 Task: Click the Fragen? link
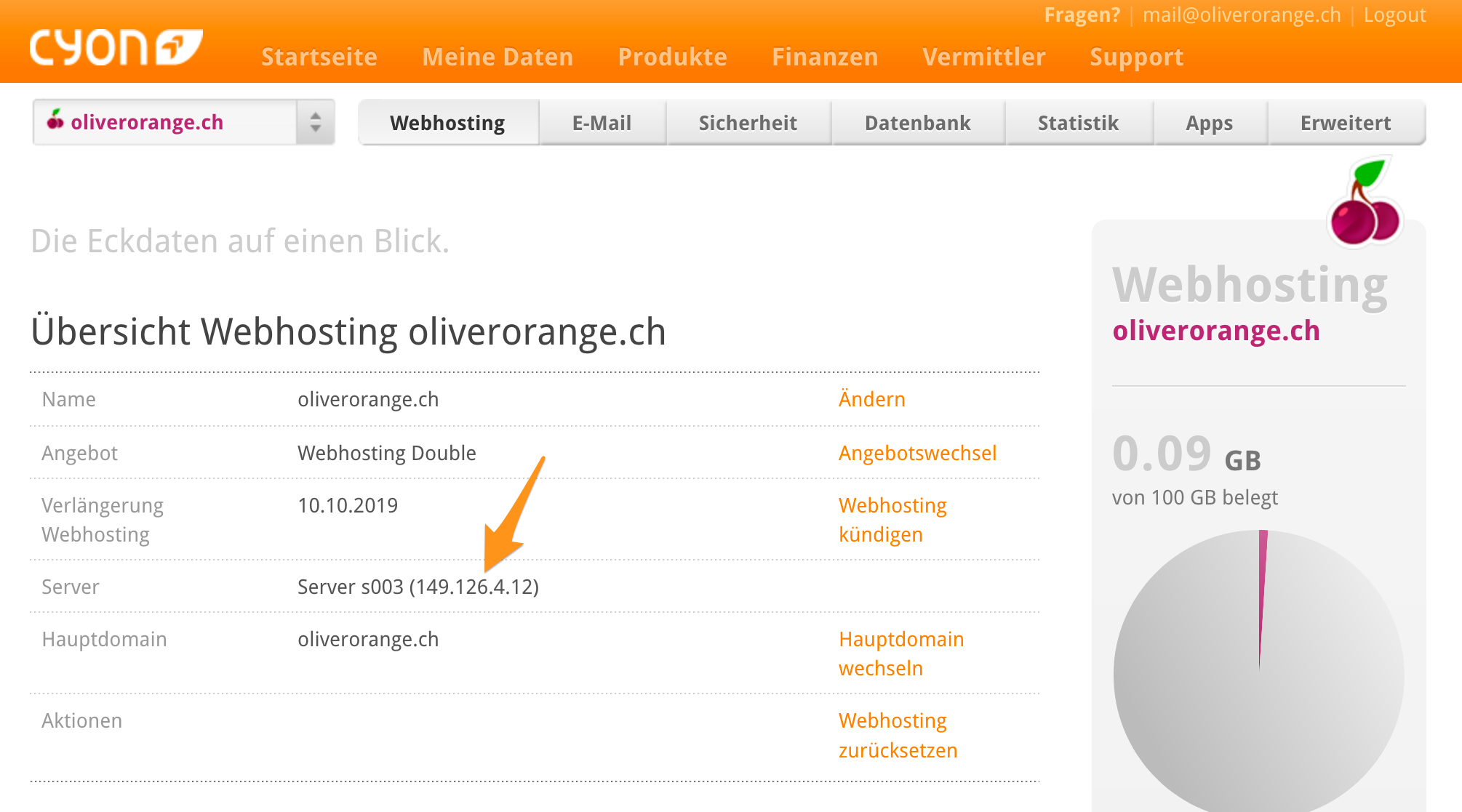pos(1082,15)
